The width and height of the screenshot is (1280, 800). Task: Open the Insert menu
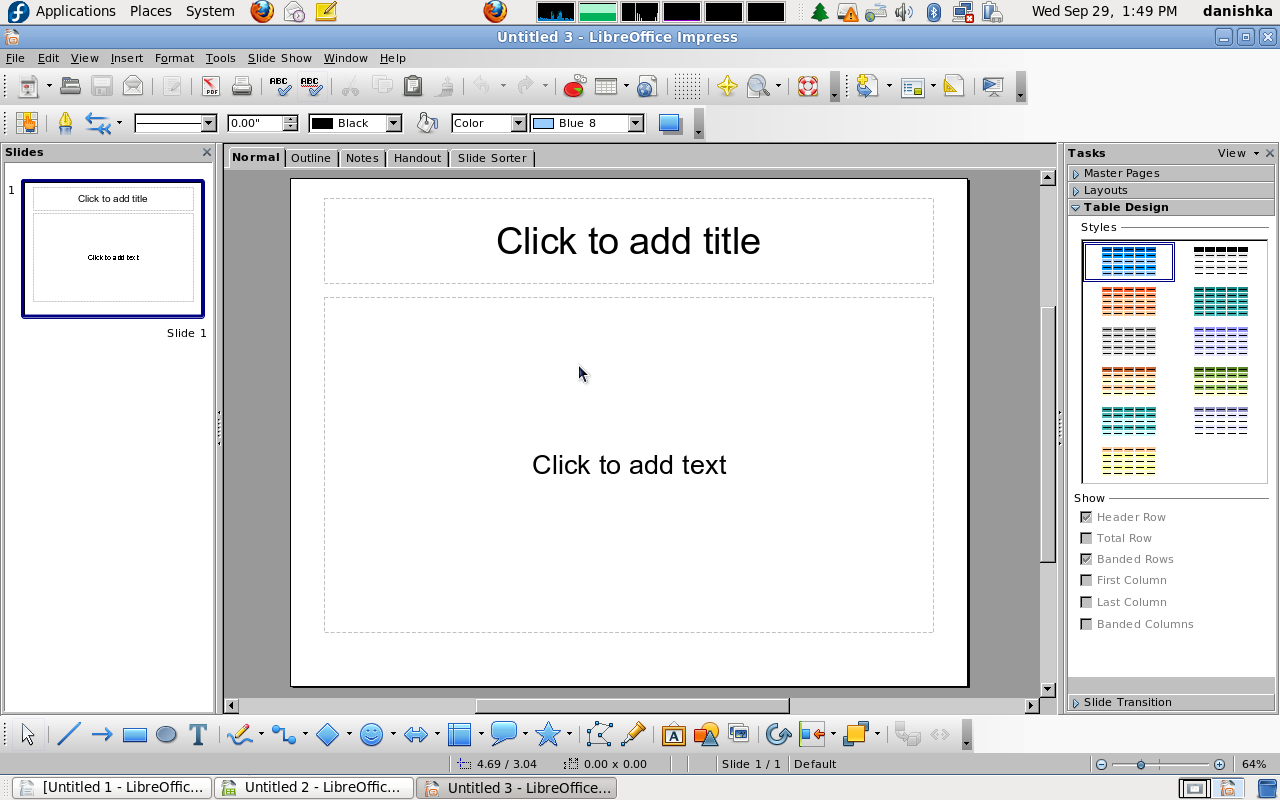(127, 58)
